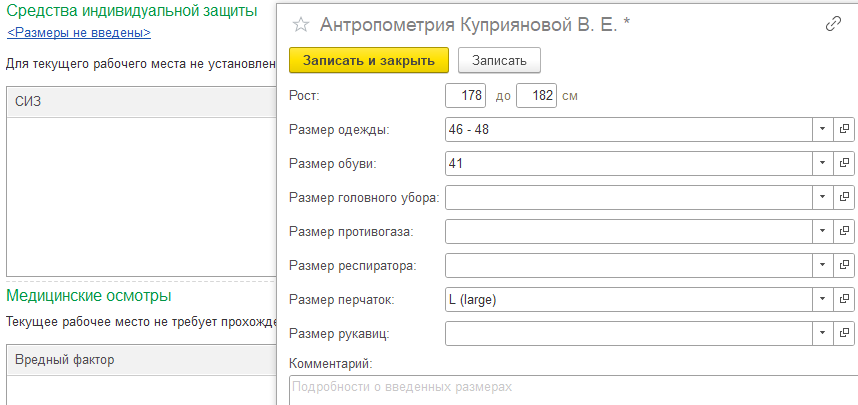Viewport: 858px width, 405px height.
Task: Click open icon next to Размер противогаза
Action: pos(844,231)
